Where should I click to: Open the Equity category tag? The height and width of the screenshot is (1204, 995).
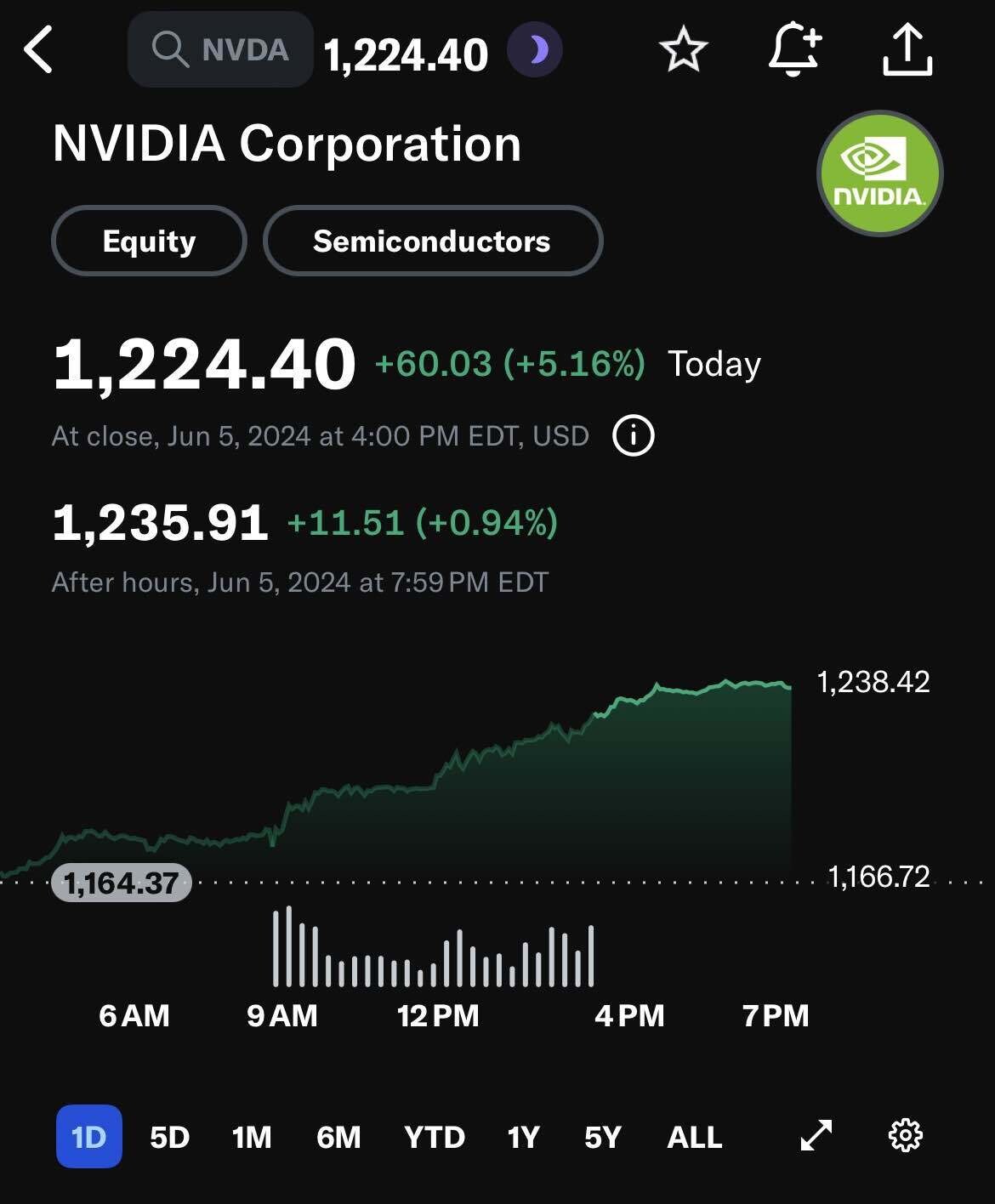click(149, 241)
